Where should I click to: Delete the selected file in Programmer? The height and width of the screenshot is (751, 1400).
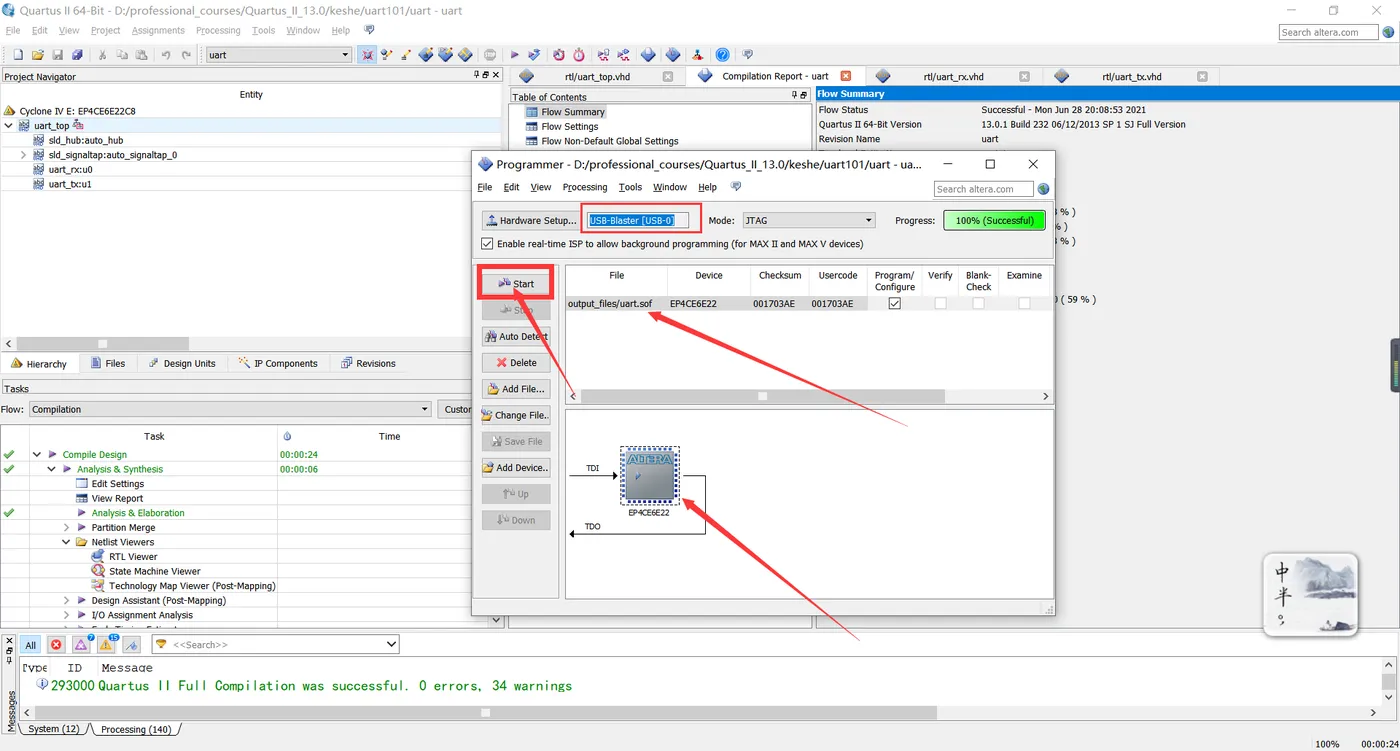(x=516, y=363)
